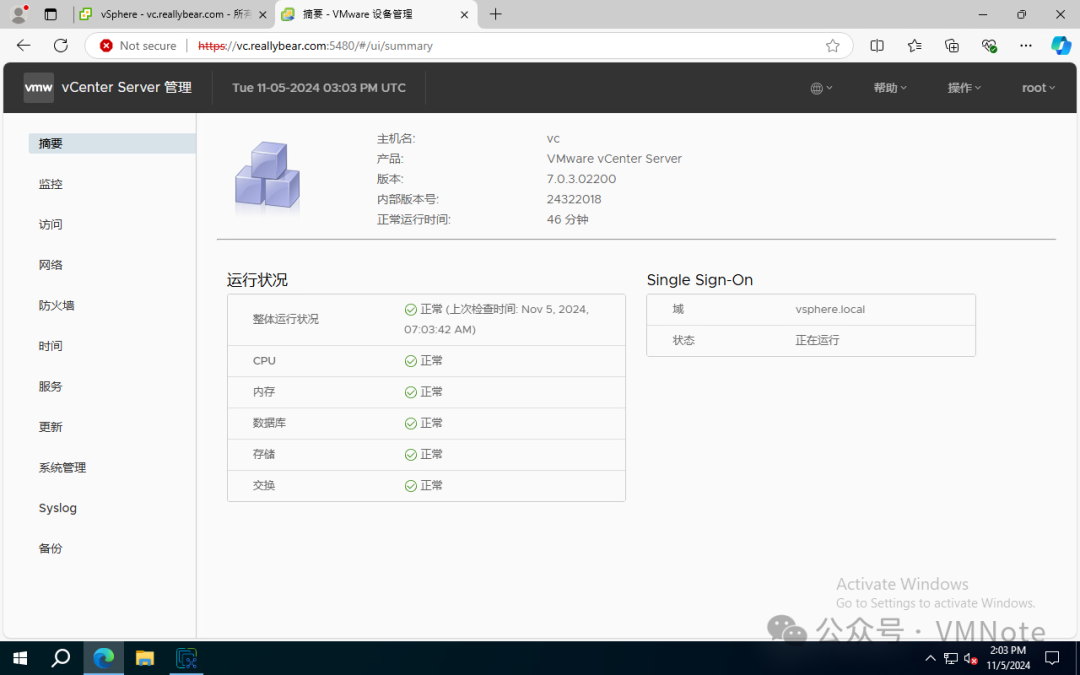Click the VMware vCenter Server product text
Screen dimensions: 1080x675
click(614, 158)
